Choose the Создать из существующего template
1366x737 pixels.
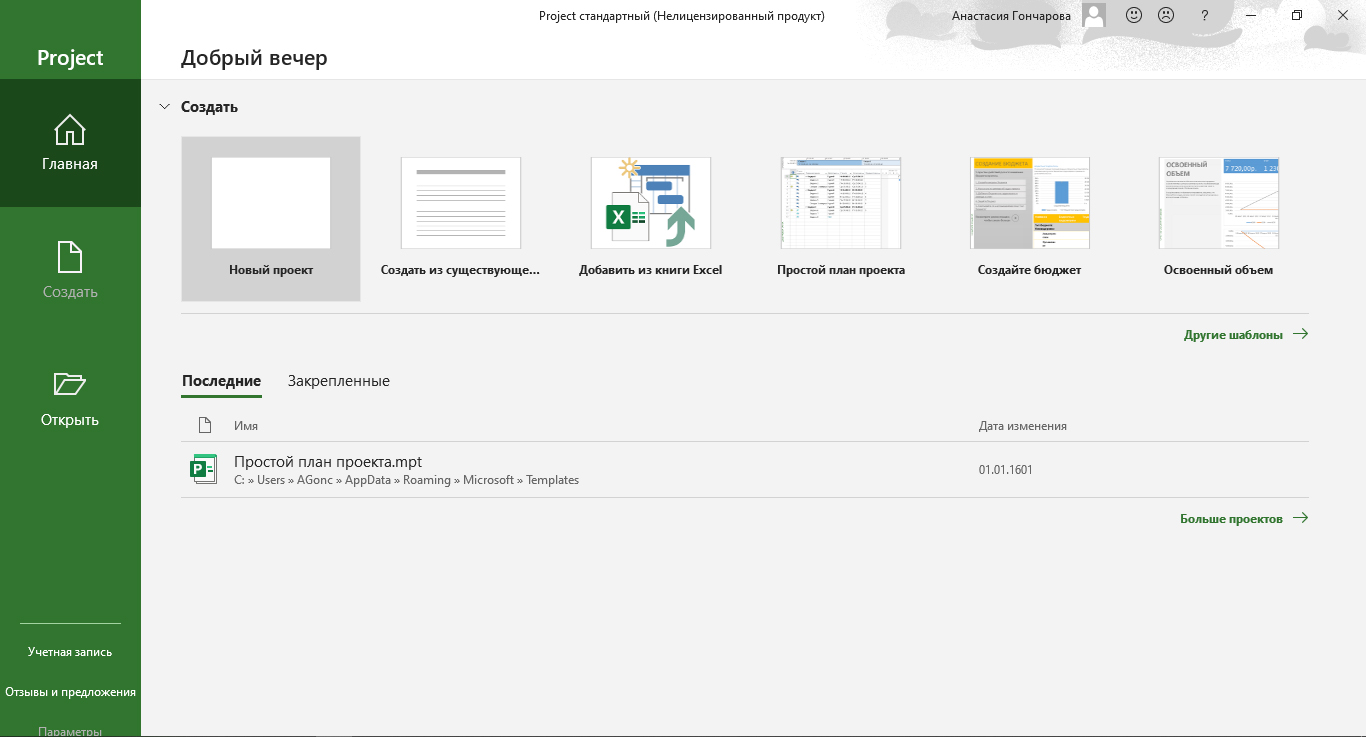(461, 218)
